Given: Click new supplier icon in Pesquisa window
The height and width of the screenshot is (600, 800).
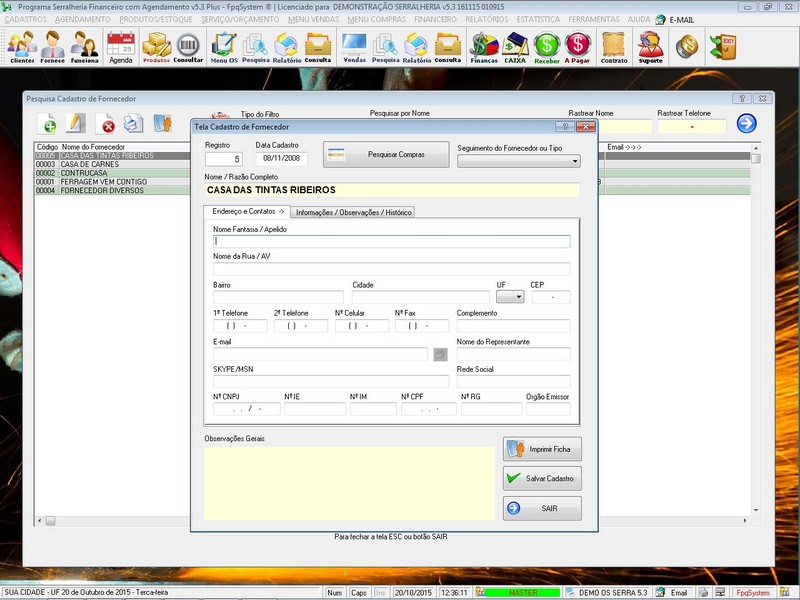Looking at the screenshot, I should pos(47,123).
